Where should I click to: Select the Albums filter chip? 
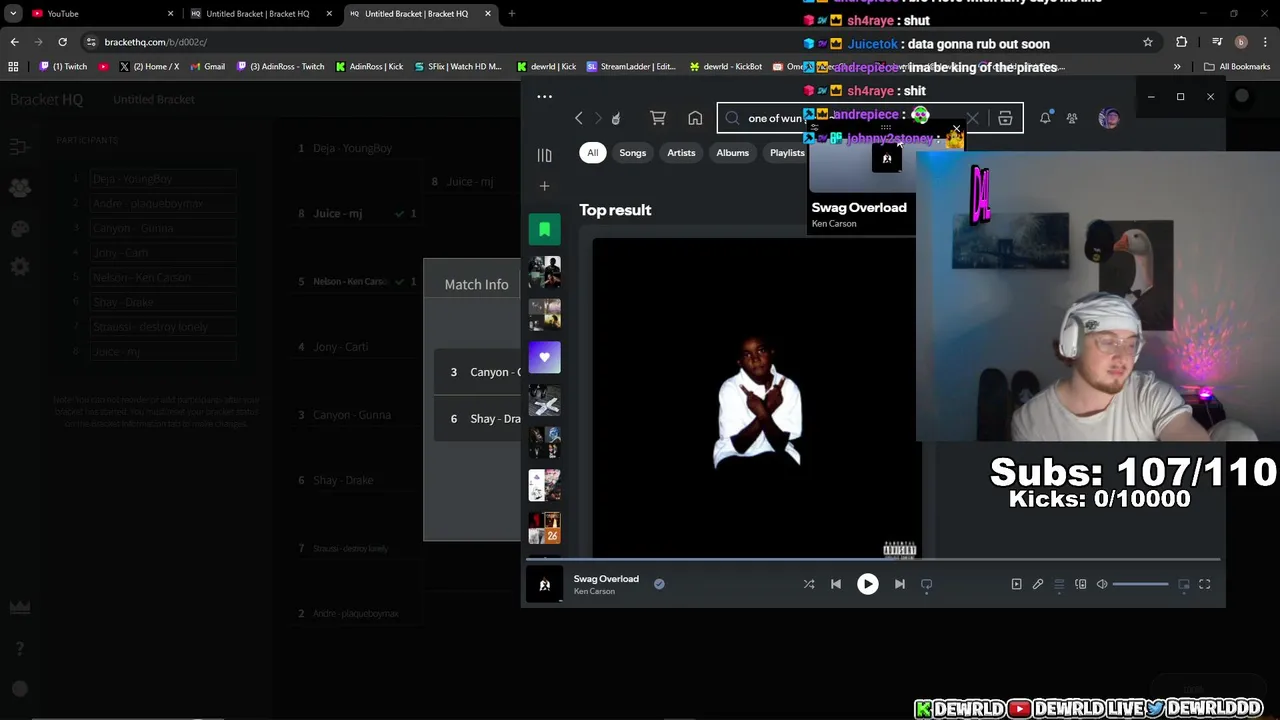[732, 153]
